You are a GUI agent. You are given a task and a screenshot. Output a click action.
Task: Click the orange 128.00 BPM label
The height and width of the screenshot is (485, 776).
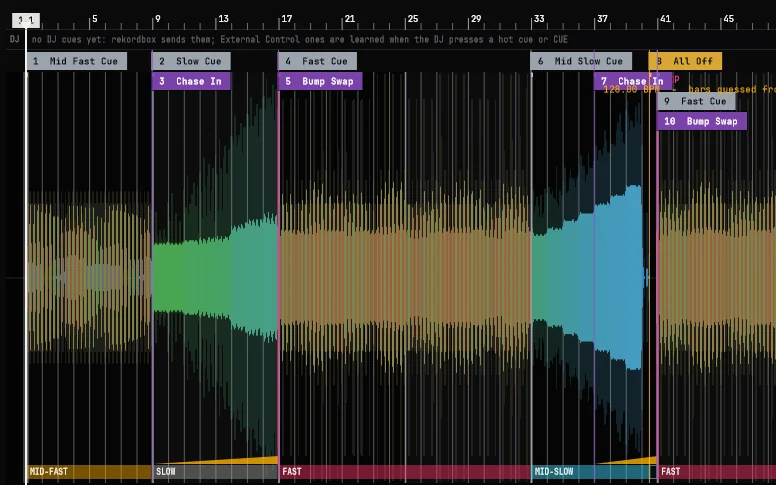633,91
